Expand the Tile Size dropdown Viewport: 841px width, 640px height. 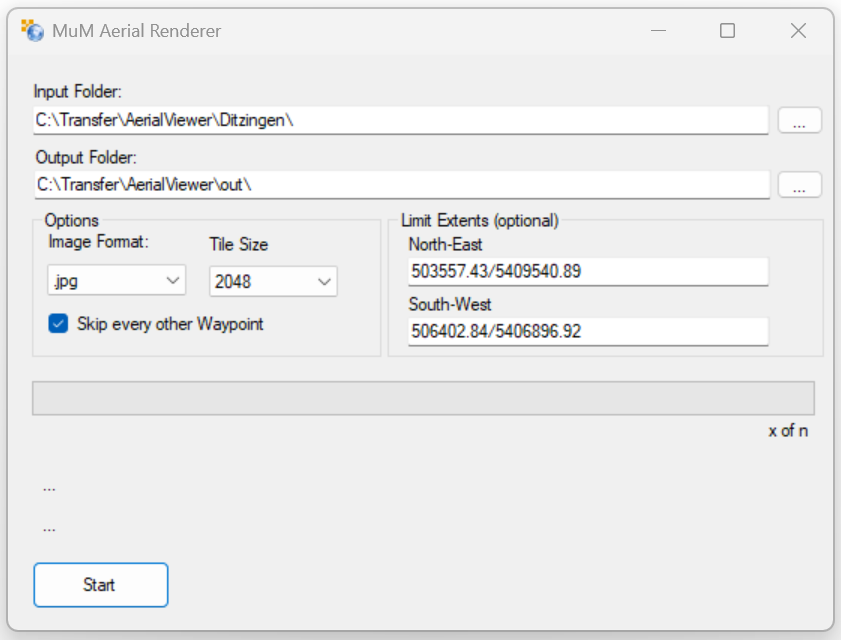tap(273, 282)
